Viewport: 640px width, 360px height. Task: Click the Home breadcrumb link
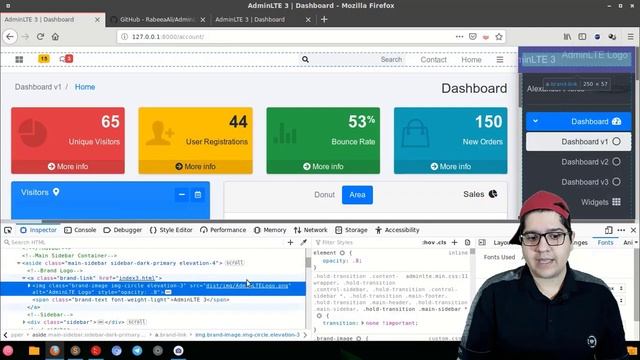click(x=85, y=87)
